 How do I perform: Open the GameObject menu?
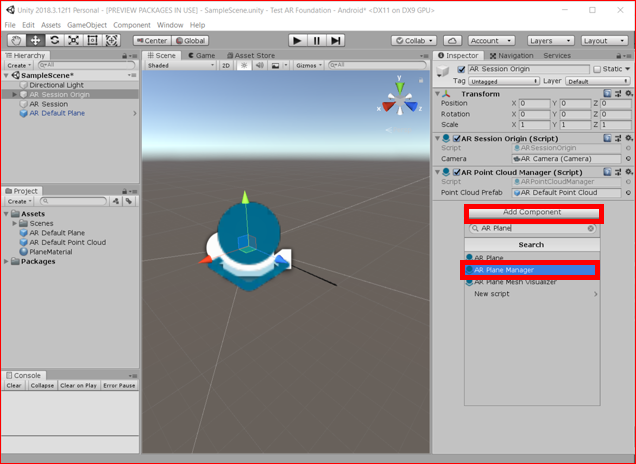point(87,25)
